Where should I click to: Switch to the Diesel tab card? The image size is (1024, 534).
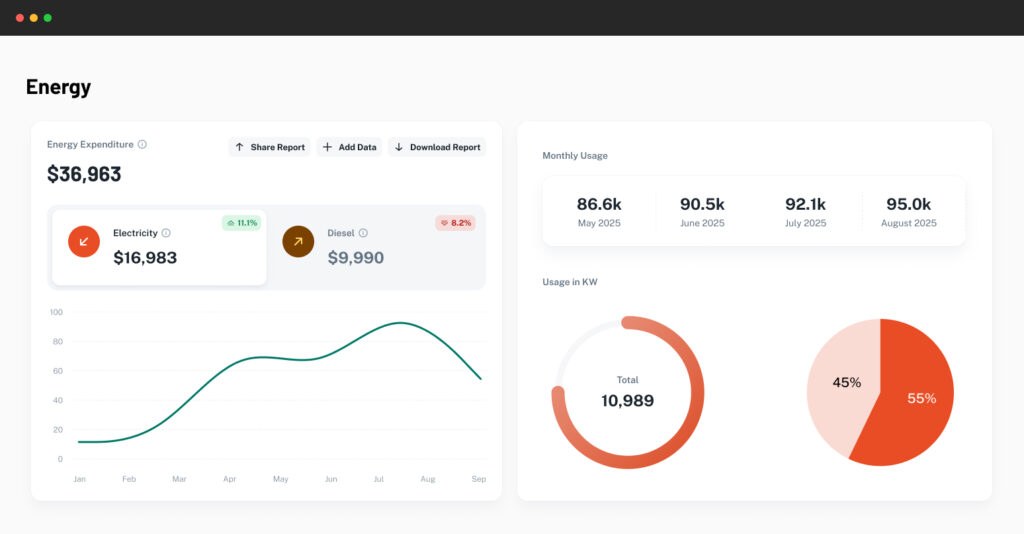point(377,248)
